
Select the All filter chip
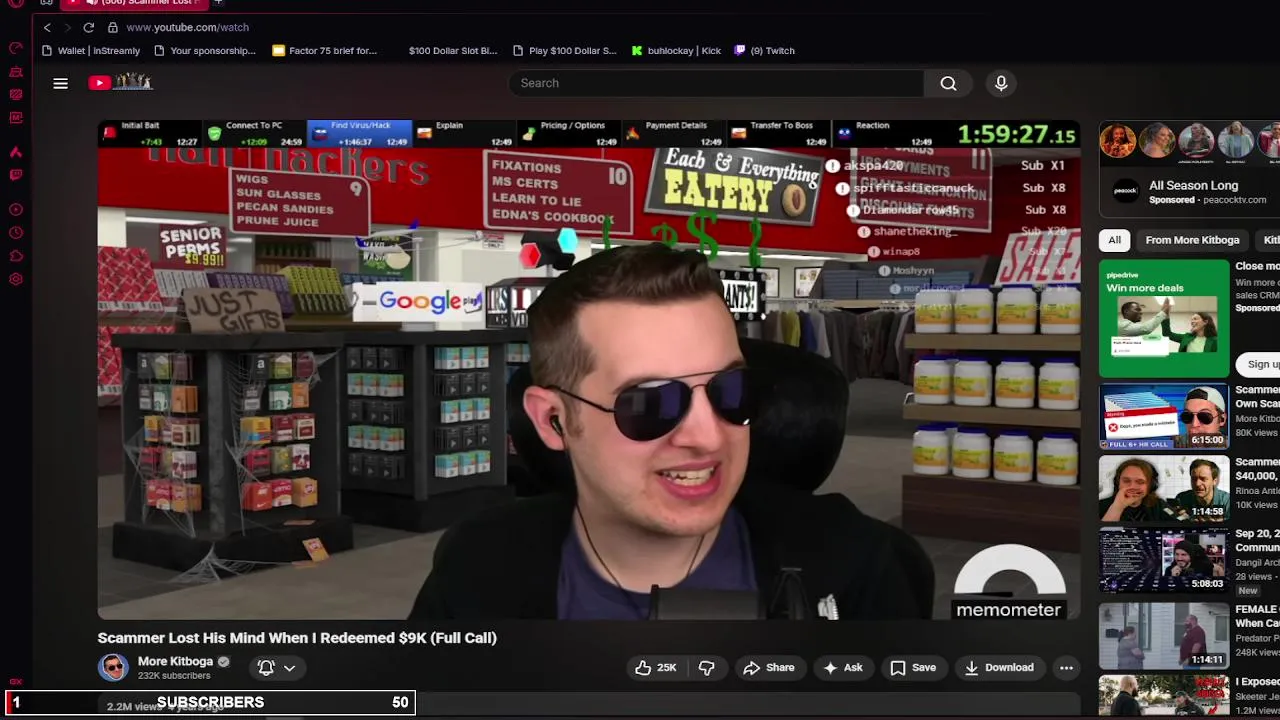[1114, 240]
